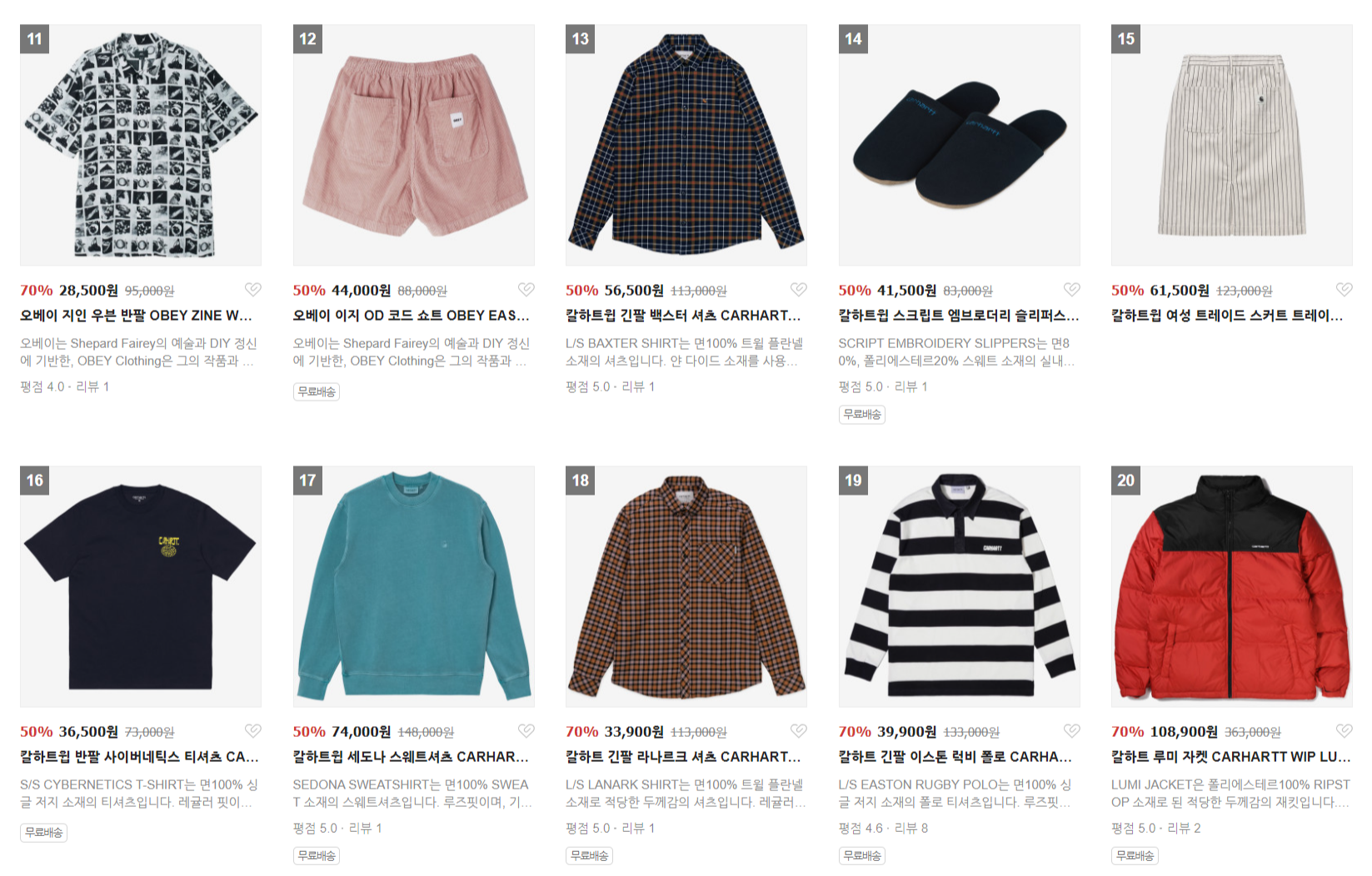Click 무료배송 badge under pink shorts
Viewport: 1372px width, 876px height.
pos(317,391)
